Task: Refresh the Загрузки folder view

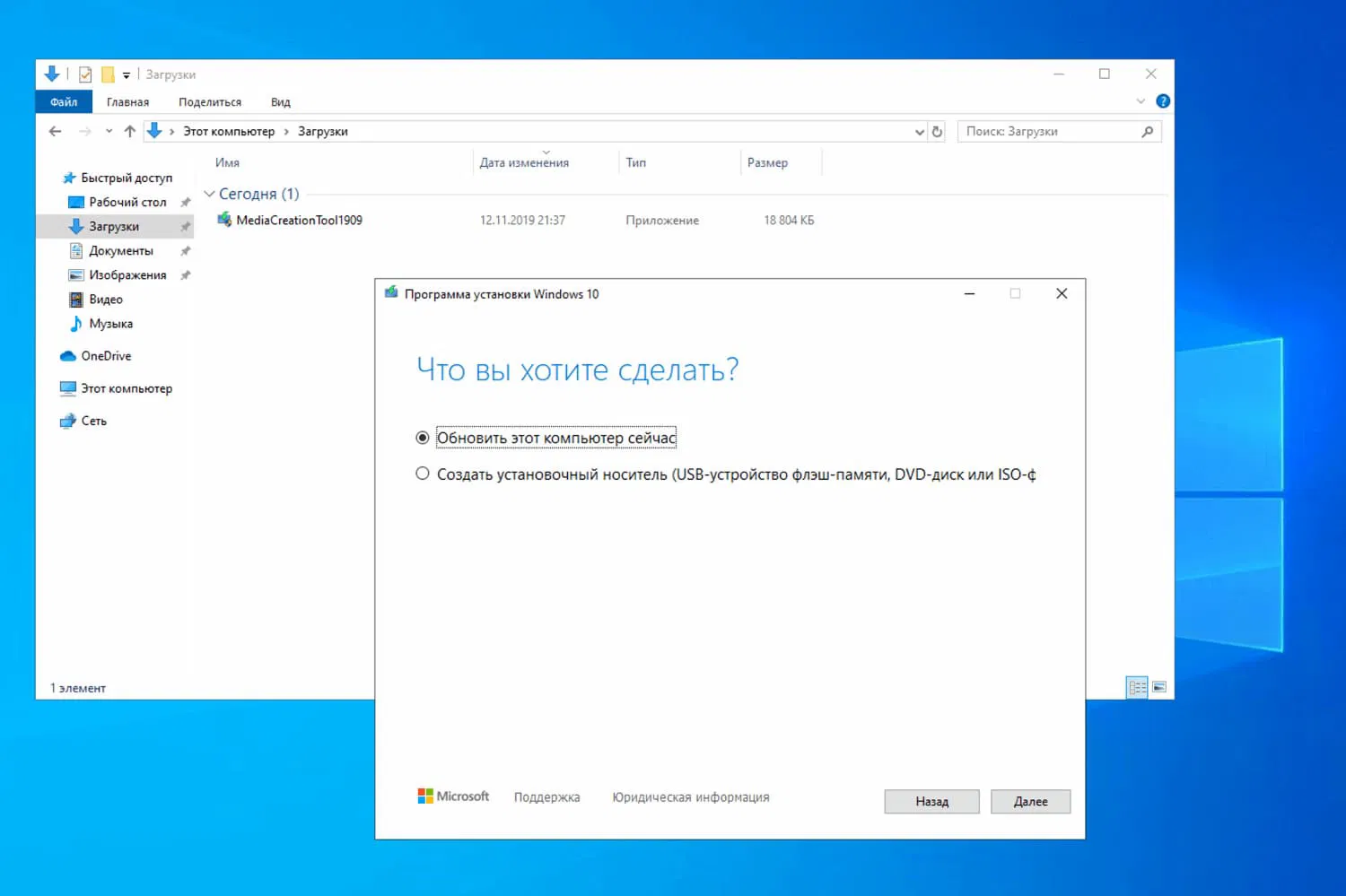Action: [937, 131]
